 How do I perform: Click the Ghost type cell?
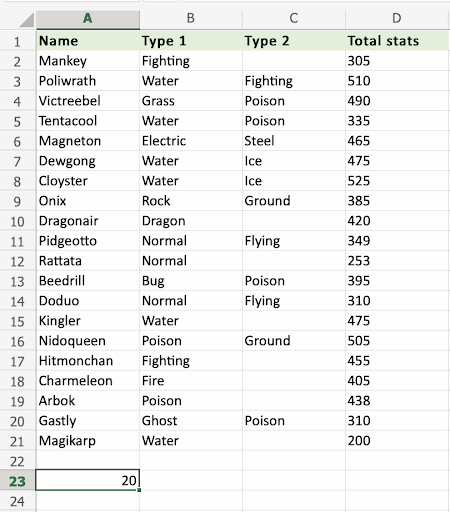point(191,421)
